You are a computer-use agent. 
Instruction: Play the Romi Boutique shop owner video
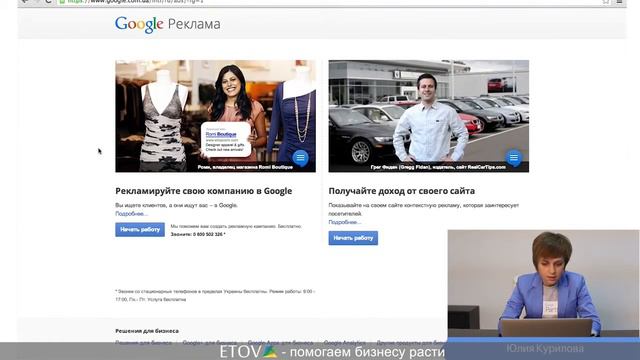click(215, 116)
